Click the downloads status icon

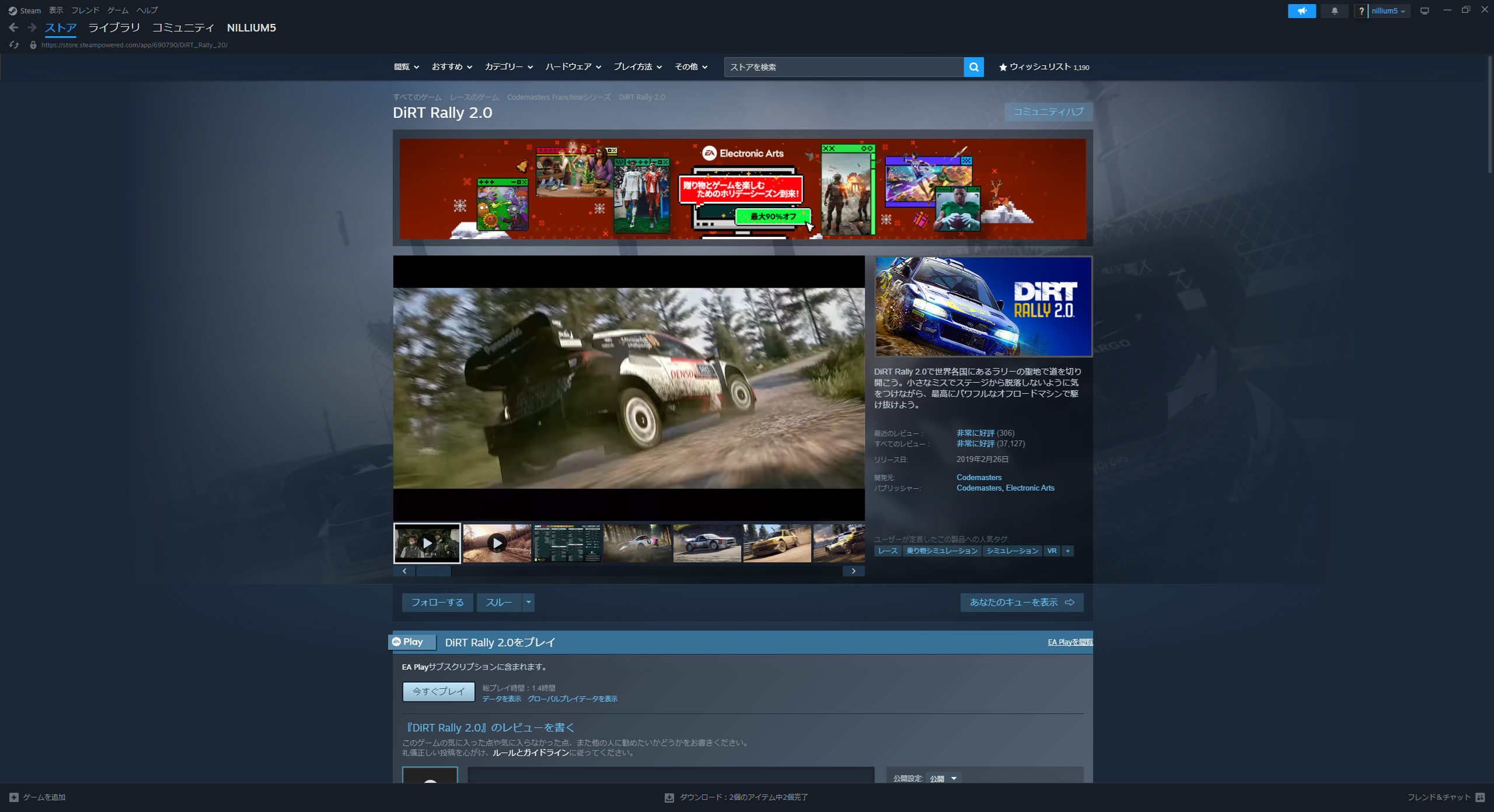tap(669, 797)
